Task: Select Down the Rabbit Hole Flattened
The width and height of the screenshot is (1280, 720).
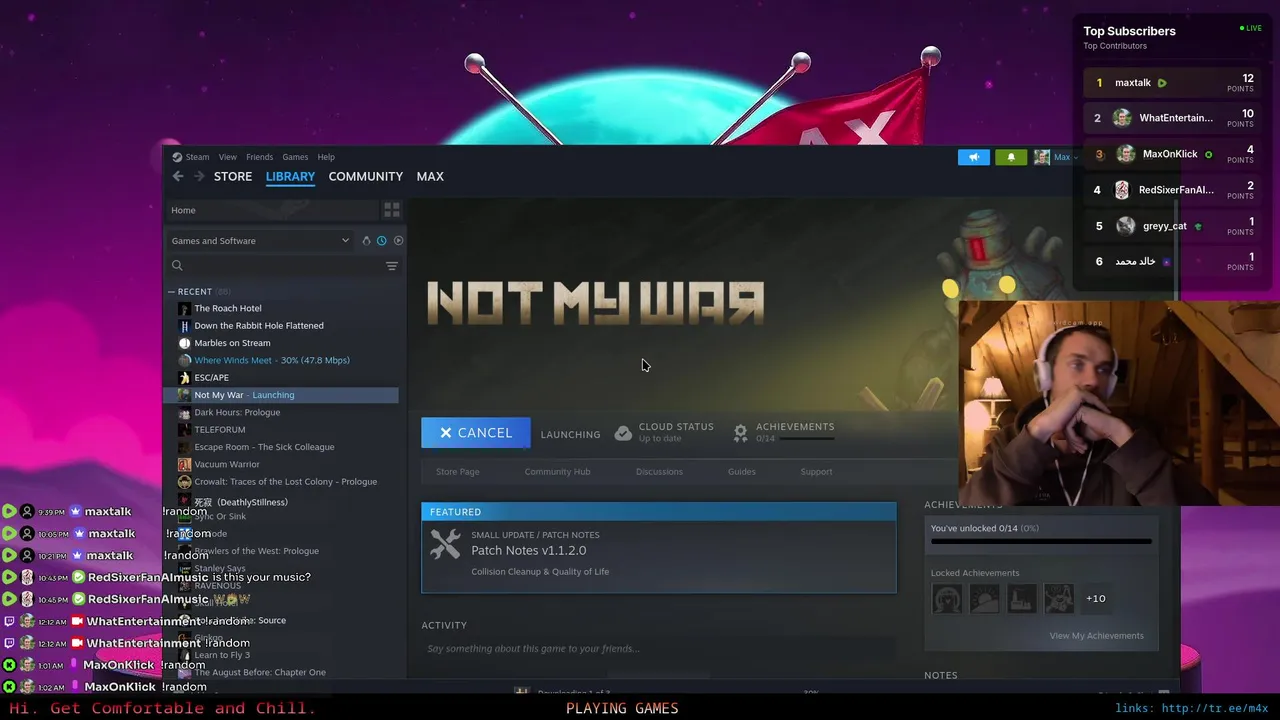Action: [259, 326]
